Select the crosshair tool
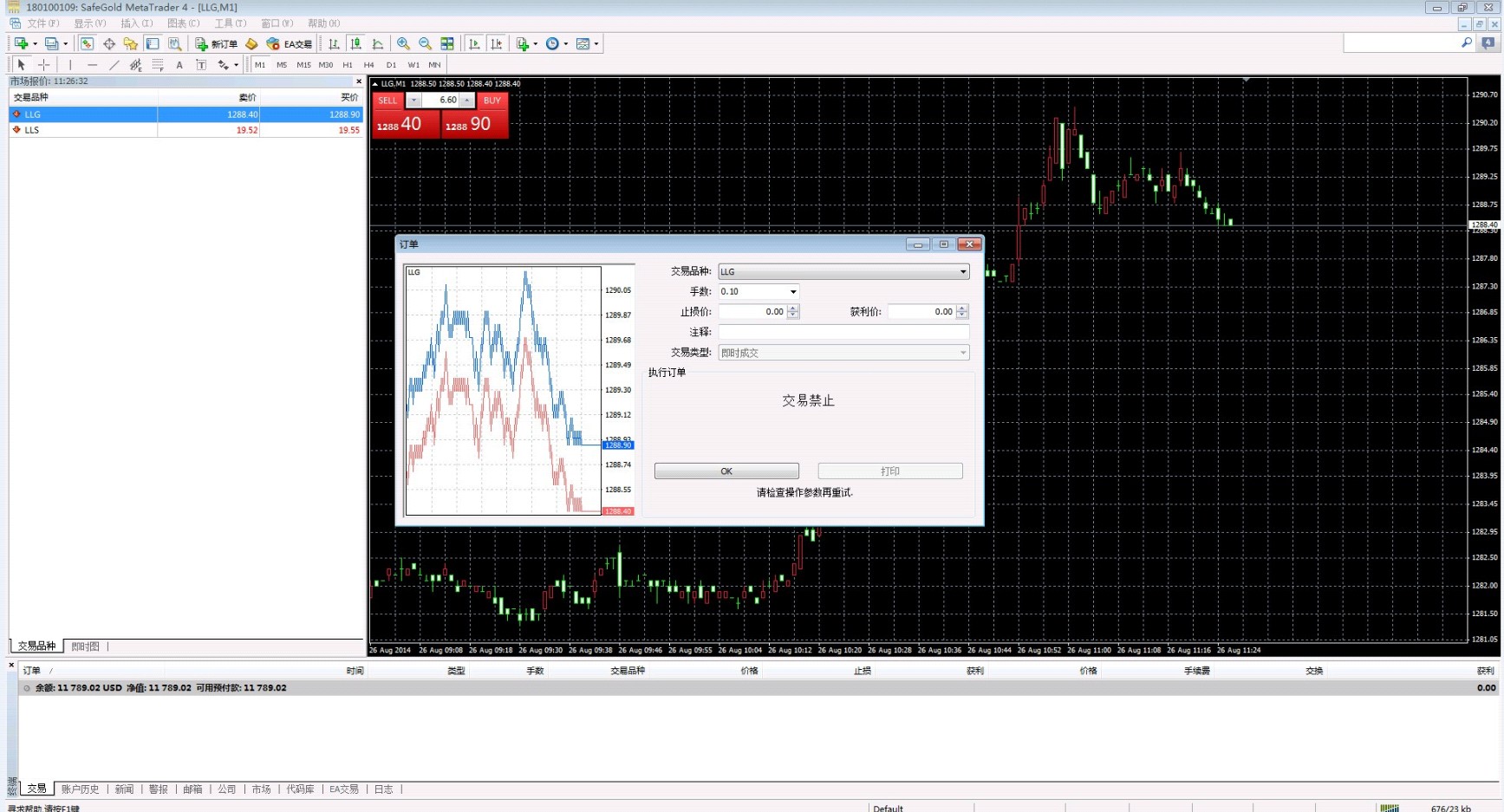This screenshot has width=1504, height=812. pos(44,65)
